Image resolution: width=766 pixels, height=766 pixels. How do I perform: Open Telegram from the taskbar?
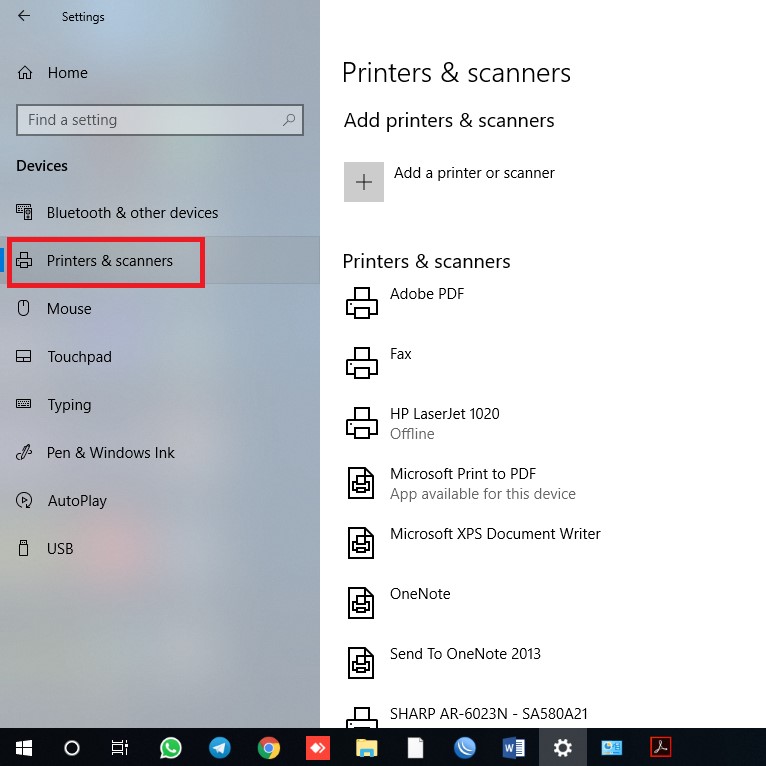(220, 747)
